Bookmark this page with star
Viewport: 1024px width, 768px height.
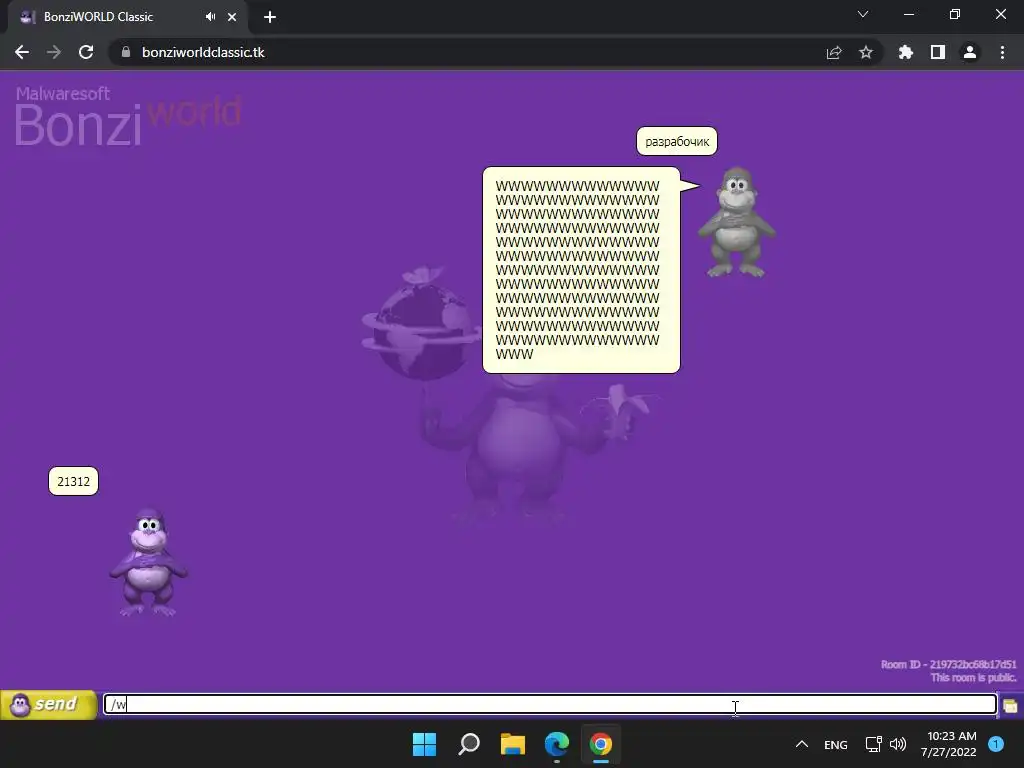click(866, 52)
